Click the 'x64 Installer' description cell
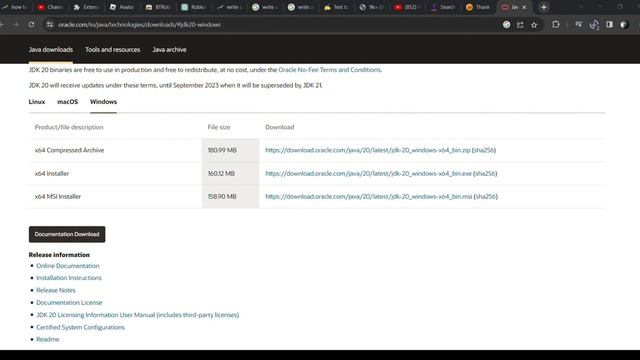Image resolution: width=640 pixels, height=360 pixels. coord(52,173)
